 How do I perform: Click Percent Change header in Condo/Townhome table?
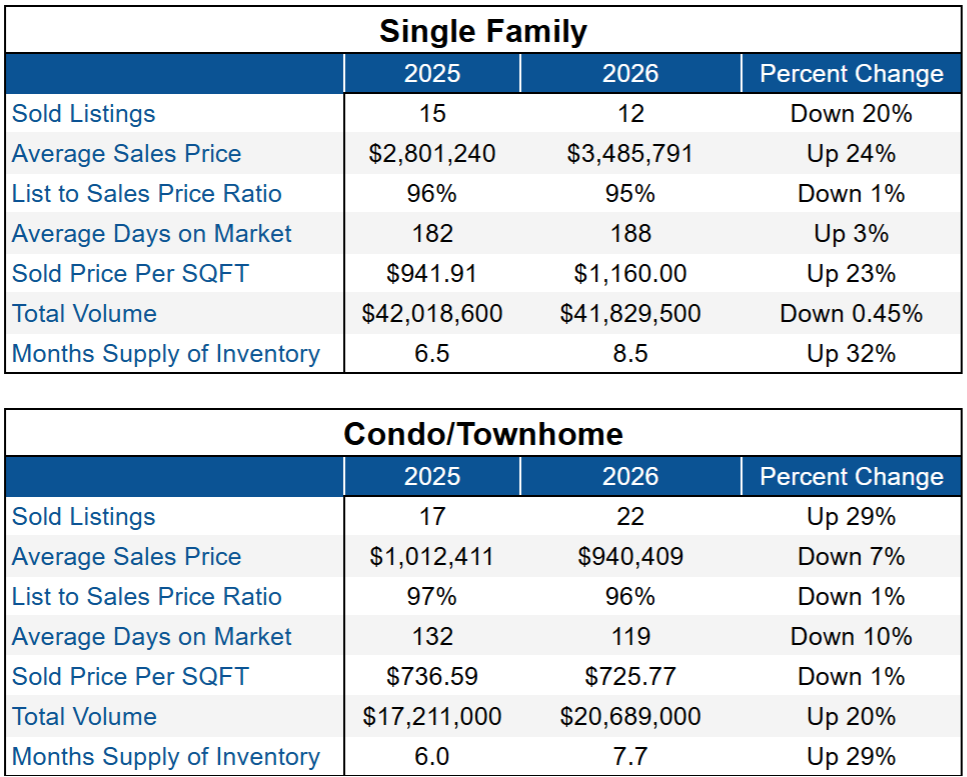851,477
